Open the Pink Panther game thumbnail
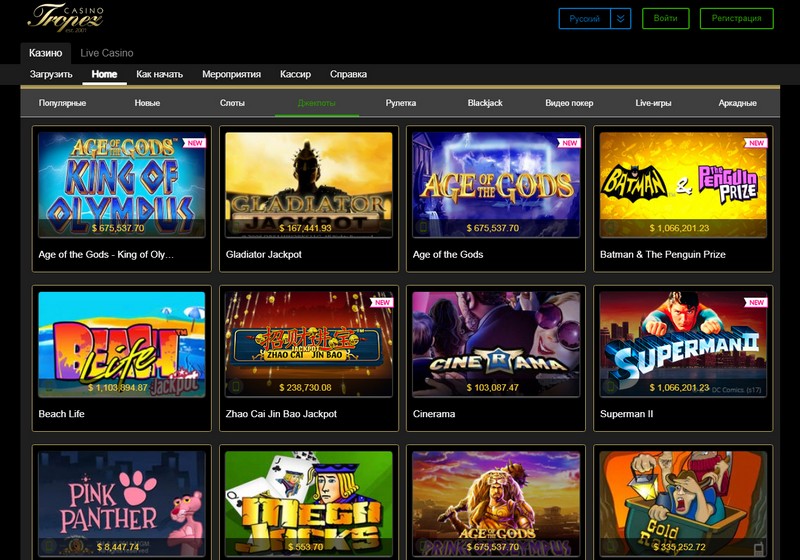The width and height of the screenshot is (800, 560). [122, 504]
